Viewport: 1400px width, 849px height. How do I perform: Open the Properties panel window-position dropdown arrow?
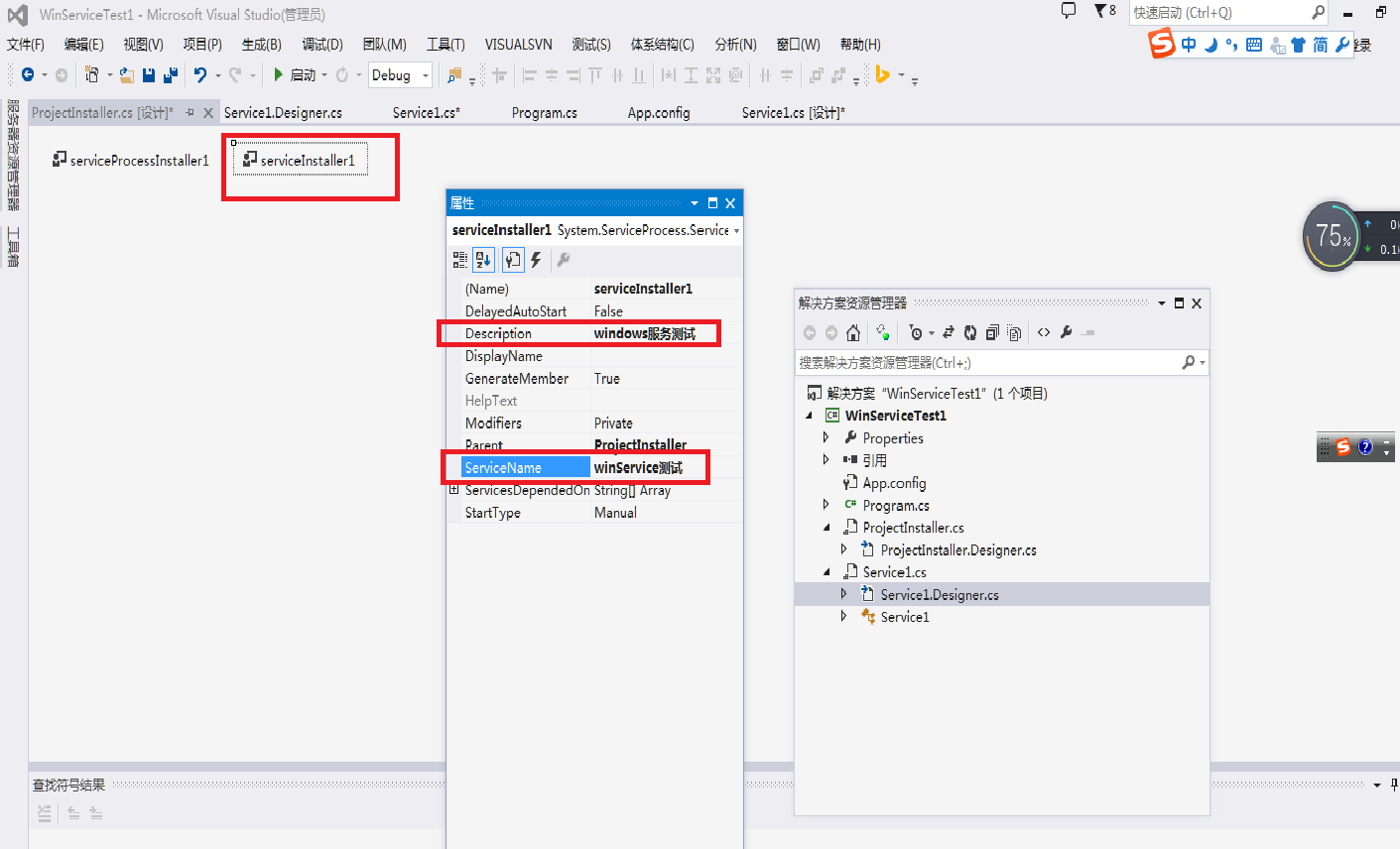[695, 203]
